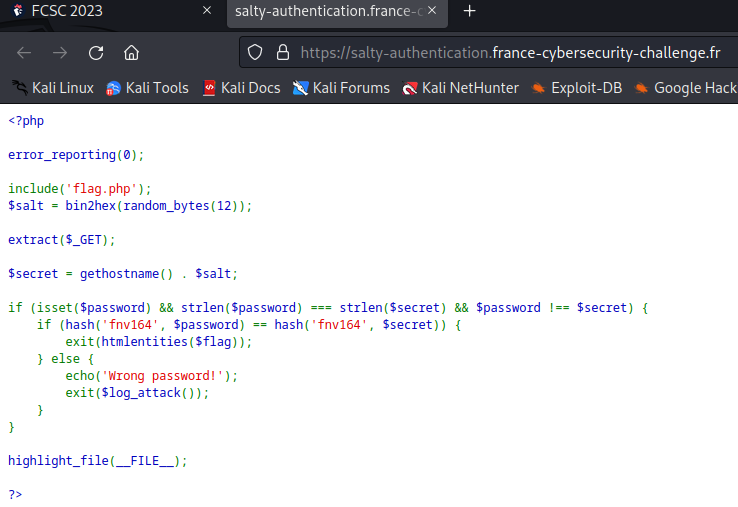Open a new tab with plus button
Viewport: 738px width, 507px height.
coord(469,11)
